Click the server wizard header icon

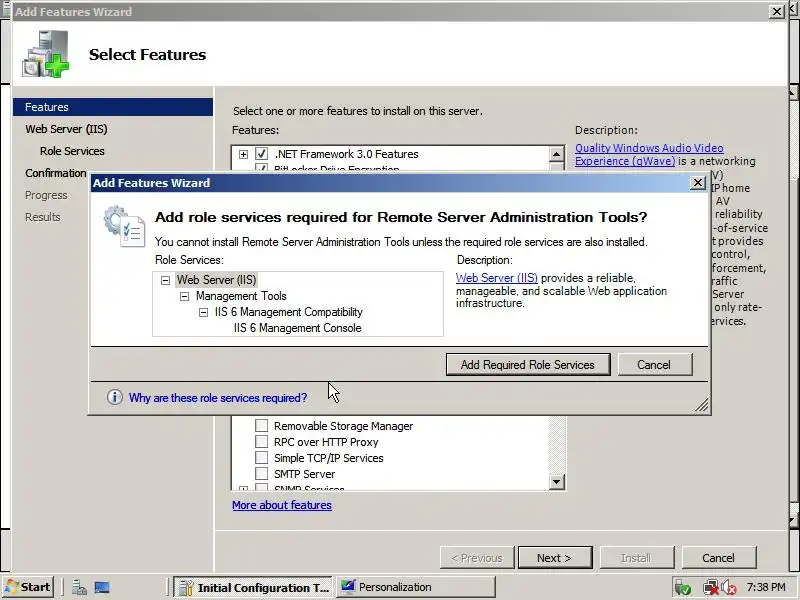click(45, 54)
